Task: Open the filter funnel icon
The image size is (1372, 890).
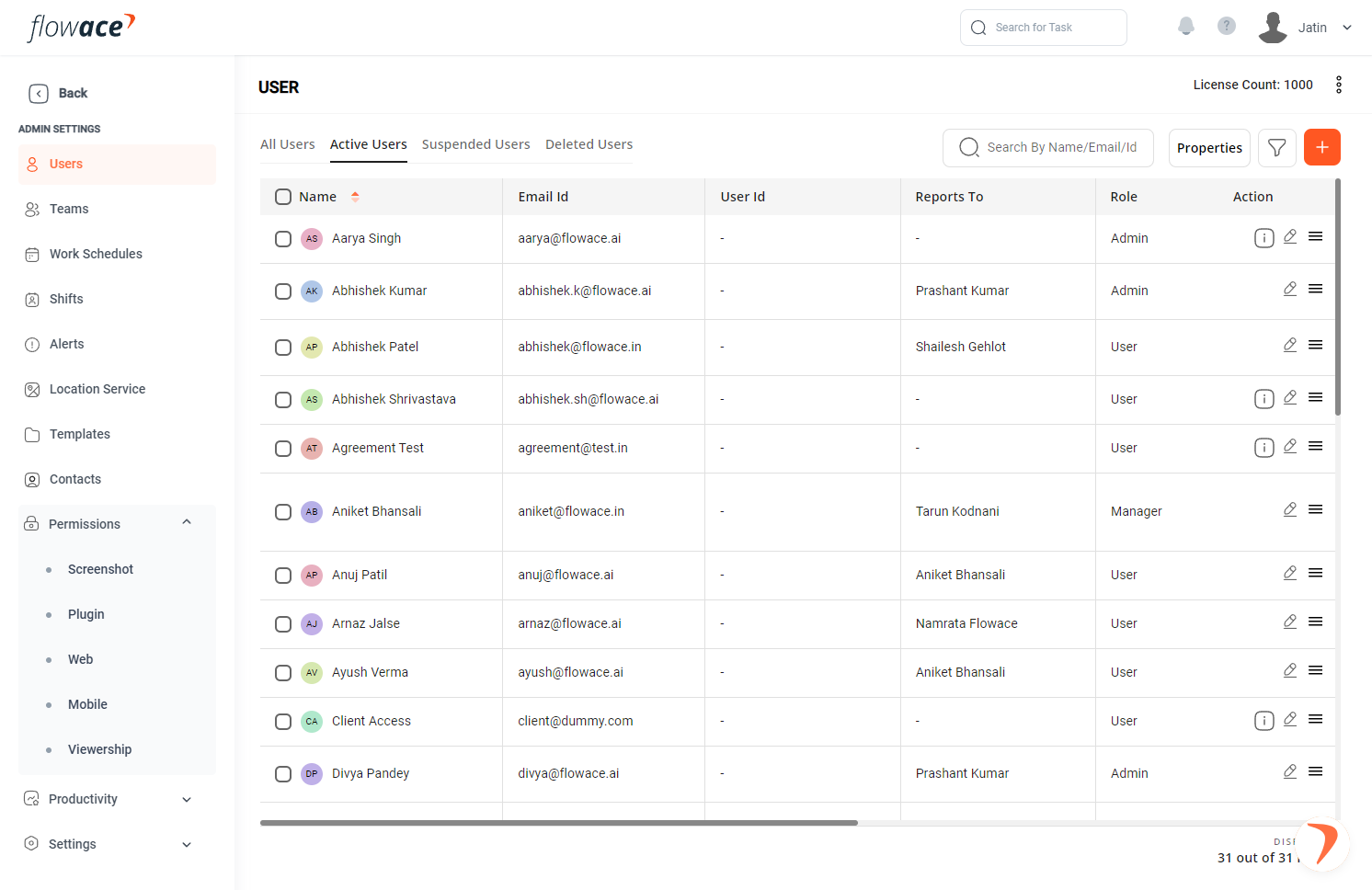Action: coord(1277,147)
